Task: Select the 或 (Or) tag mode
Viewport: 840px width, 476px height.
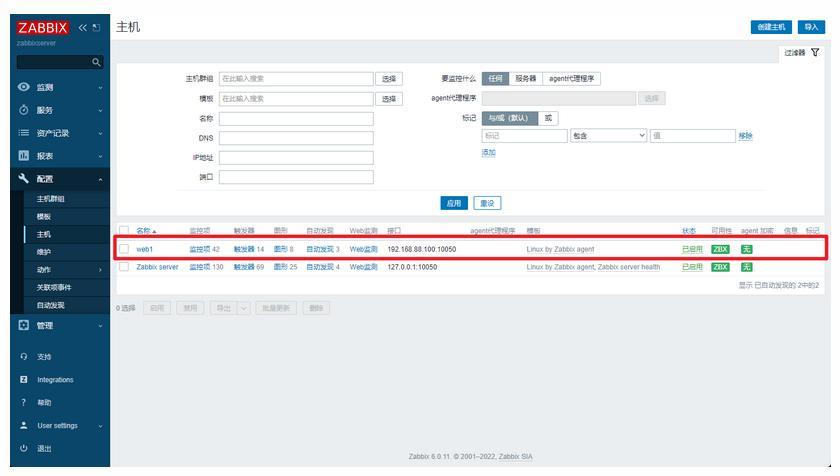Action: point(548,118)
